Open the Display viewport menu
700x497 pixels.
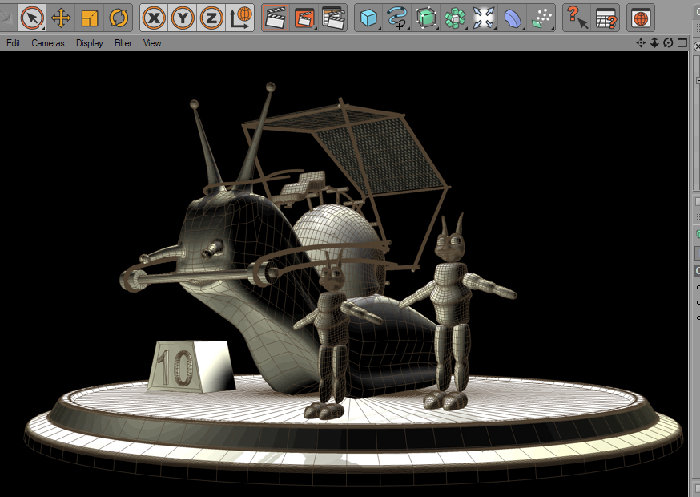coord(89,43)
